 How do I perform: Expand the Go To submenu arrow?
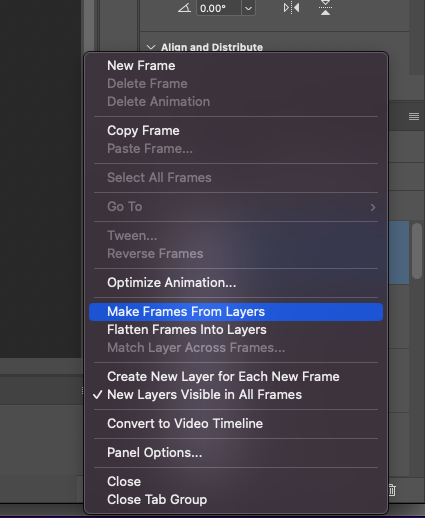pyautogui.click(x=373, y=207)
